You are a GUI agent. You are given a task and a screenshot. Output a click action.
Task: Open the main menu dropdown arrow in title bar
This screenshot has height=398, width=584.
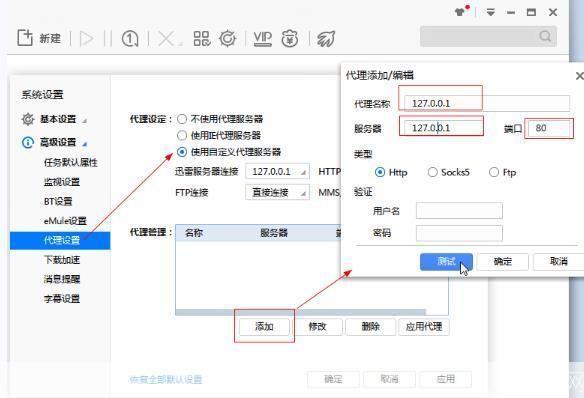tap(491, 12)
